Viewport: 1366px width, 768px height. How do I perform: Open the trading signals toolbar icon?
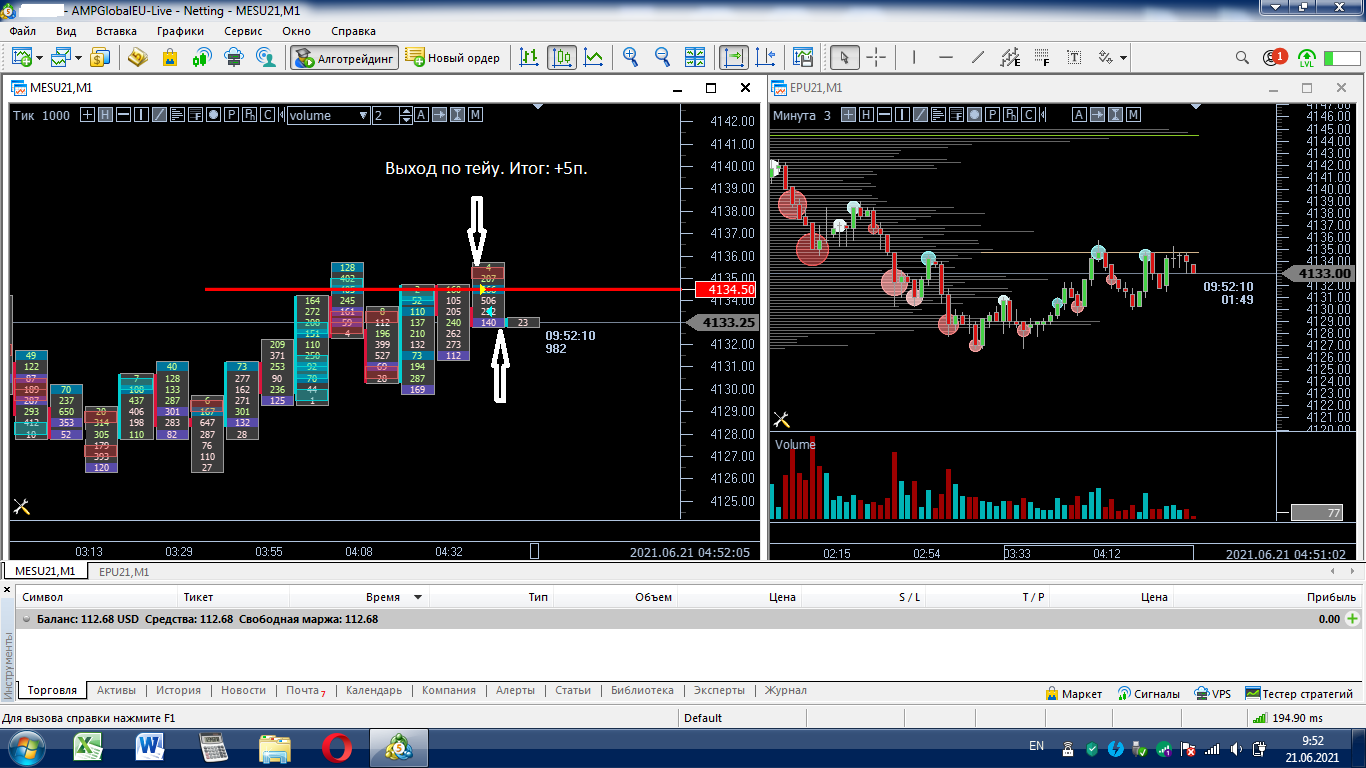point(202,57)
